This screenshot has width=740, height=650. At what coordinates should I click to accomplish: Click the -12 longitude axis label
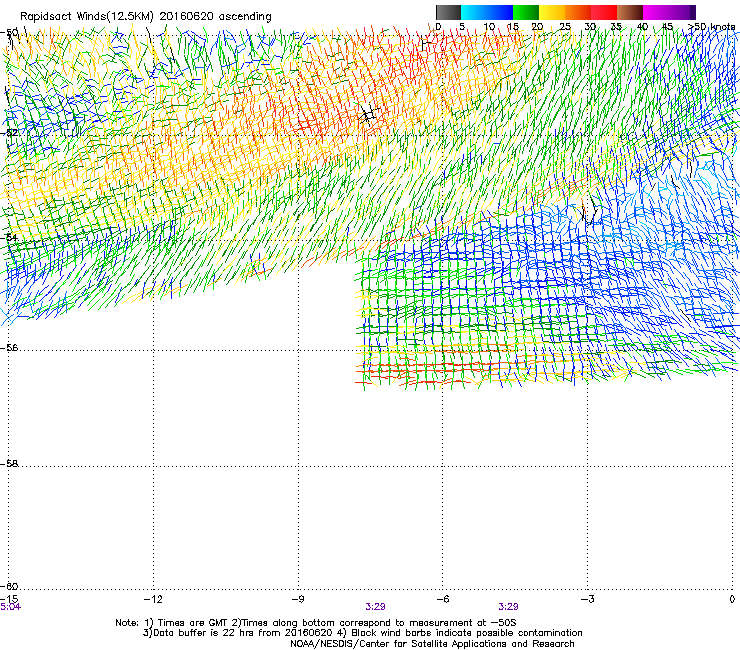pyautogui.click(x=153, y=599)
